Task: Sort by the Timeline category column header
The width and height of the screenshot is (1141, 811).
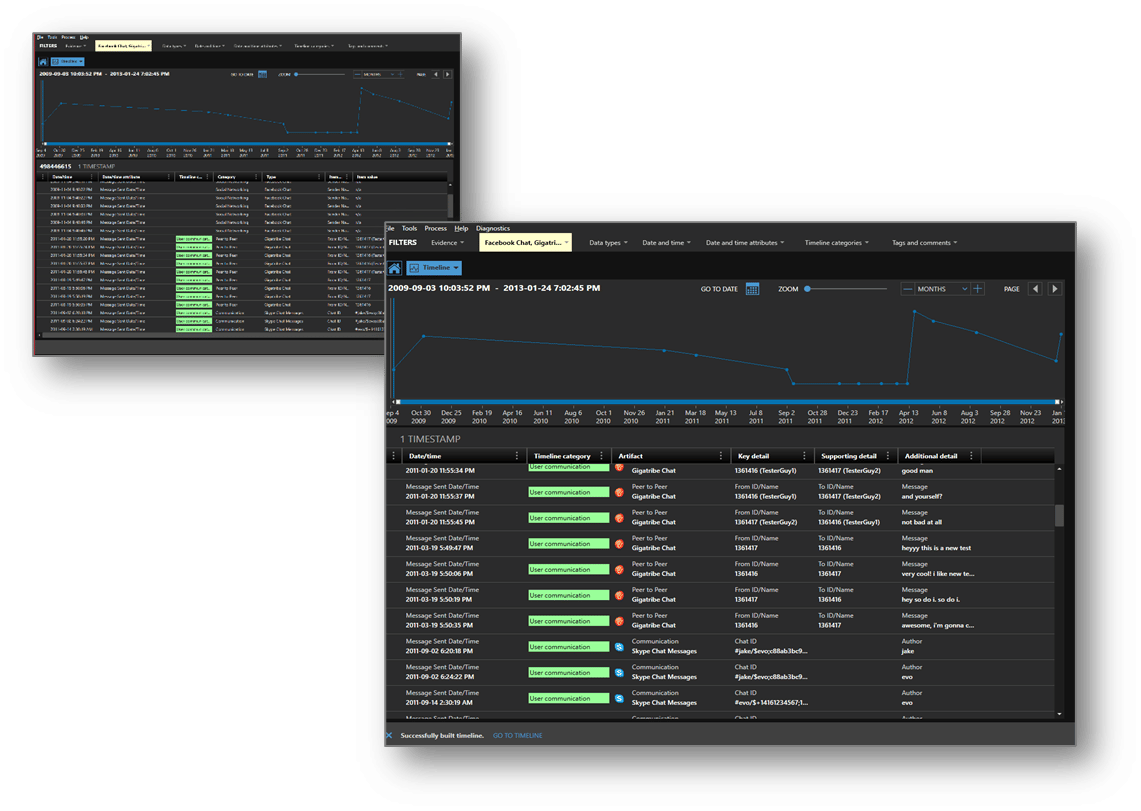Action: pos(562,456)
